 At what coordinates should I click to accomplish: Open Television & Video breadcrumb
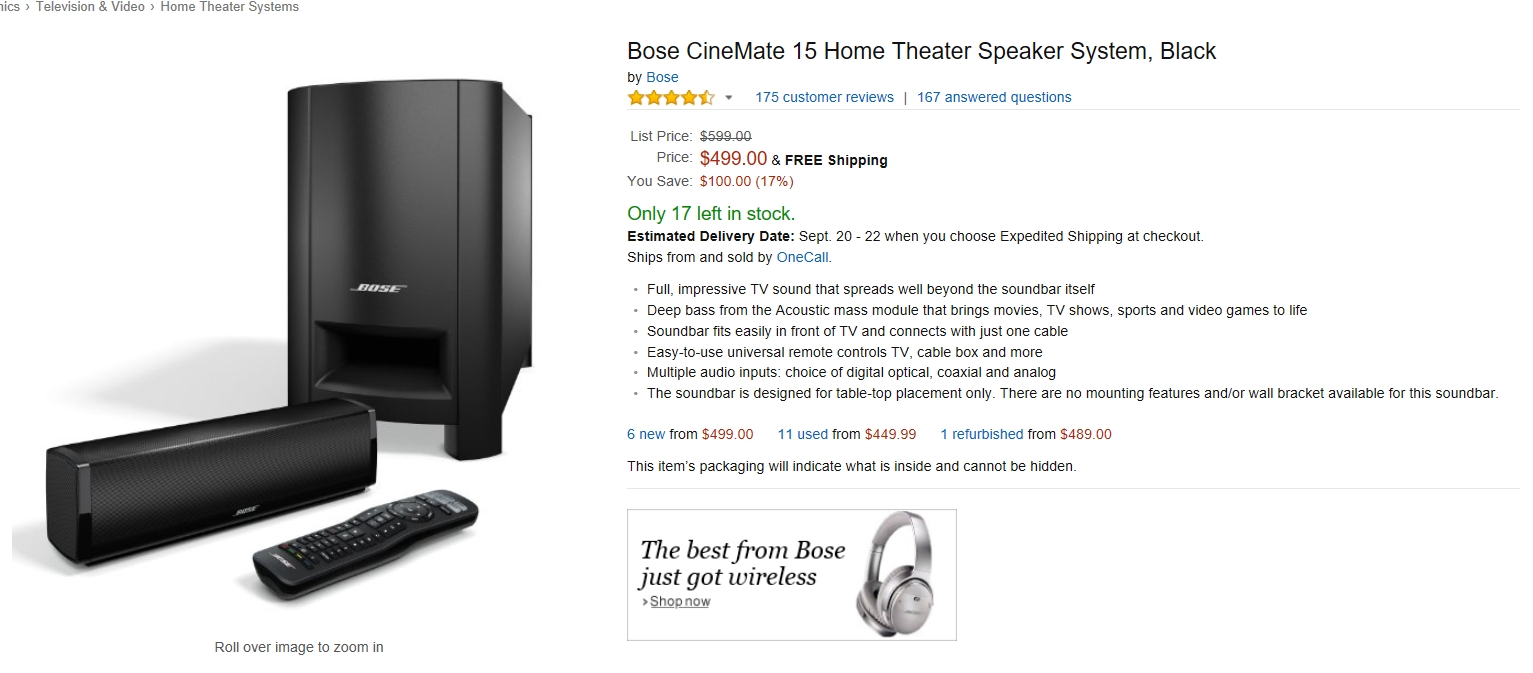point(90,7)
